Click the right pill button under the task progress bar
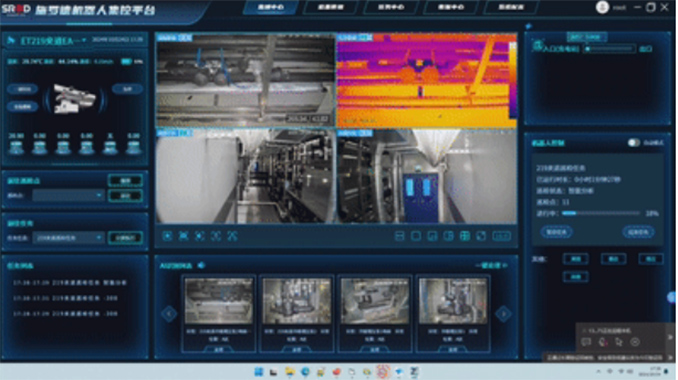This screenshot has width=678, height=380. (638, 232)
